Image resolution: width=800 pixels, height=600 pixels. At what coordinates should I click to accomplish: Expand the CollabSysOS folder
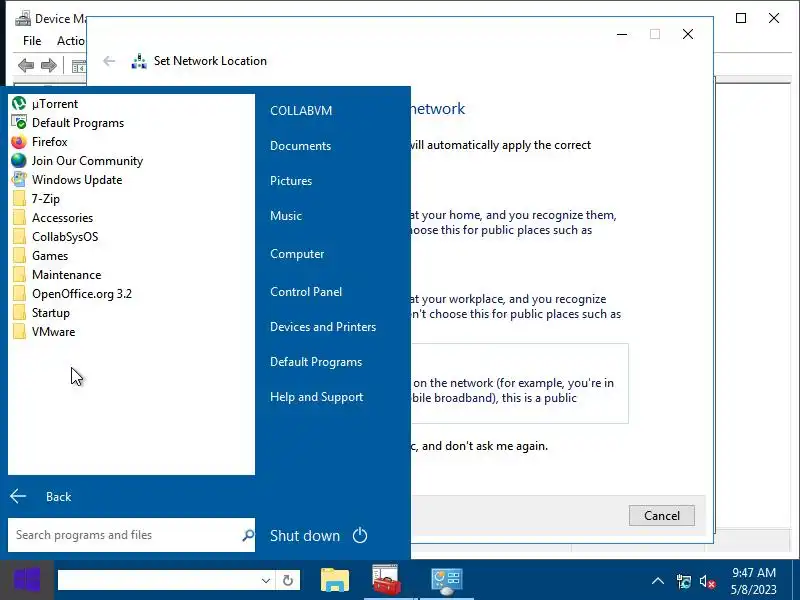[x=55, y=237]
